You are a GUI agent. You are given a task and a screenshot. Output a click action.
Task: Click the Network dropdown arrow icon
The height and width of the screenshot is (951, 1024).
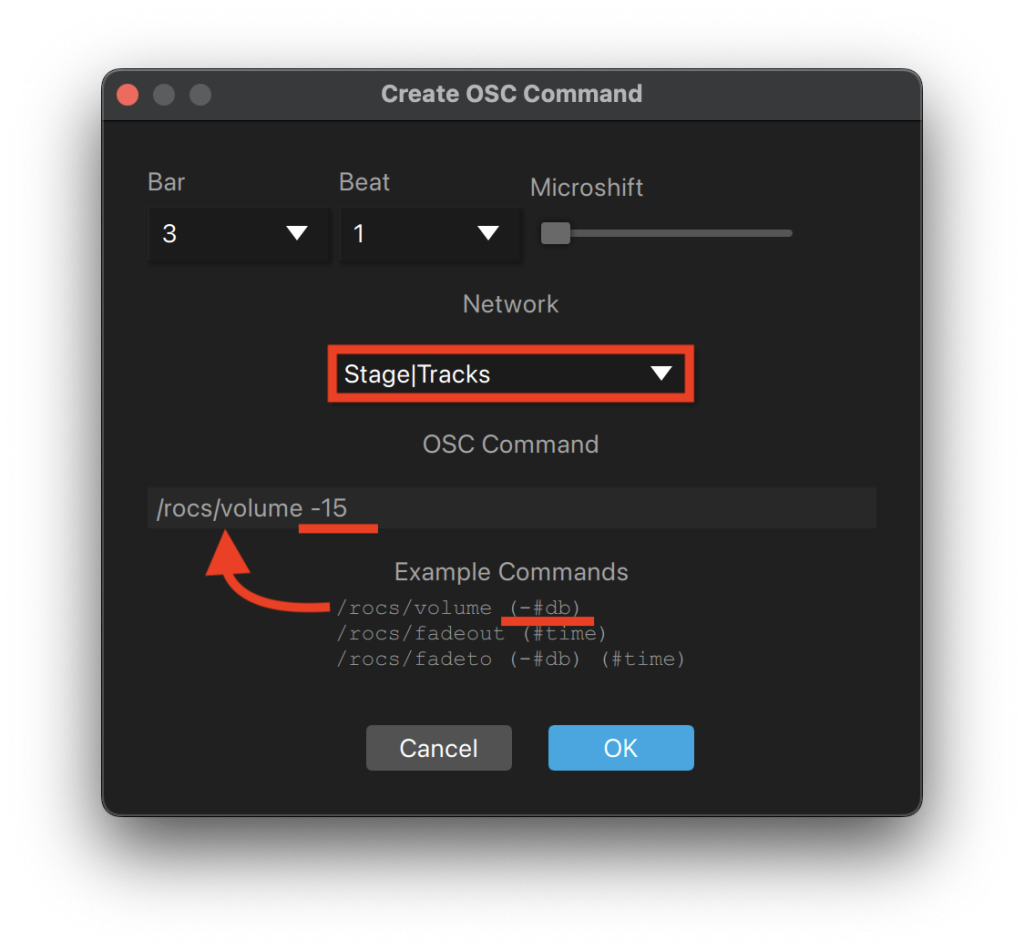[x=662, y=374]
